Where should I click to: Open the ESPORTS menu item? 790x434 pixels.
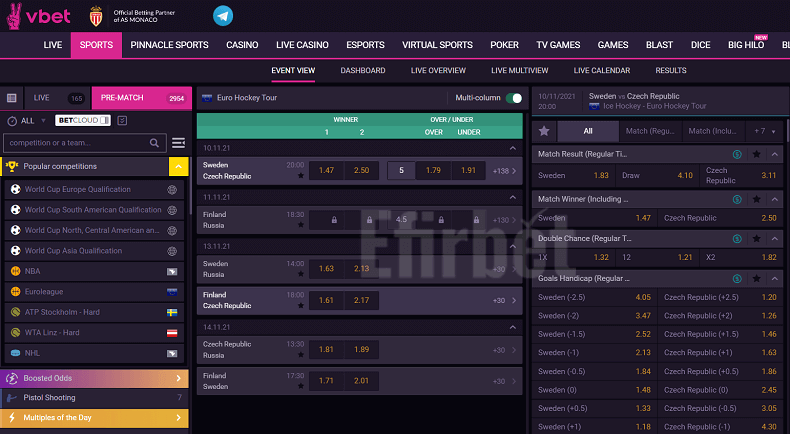point(365,45)
